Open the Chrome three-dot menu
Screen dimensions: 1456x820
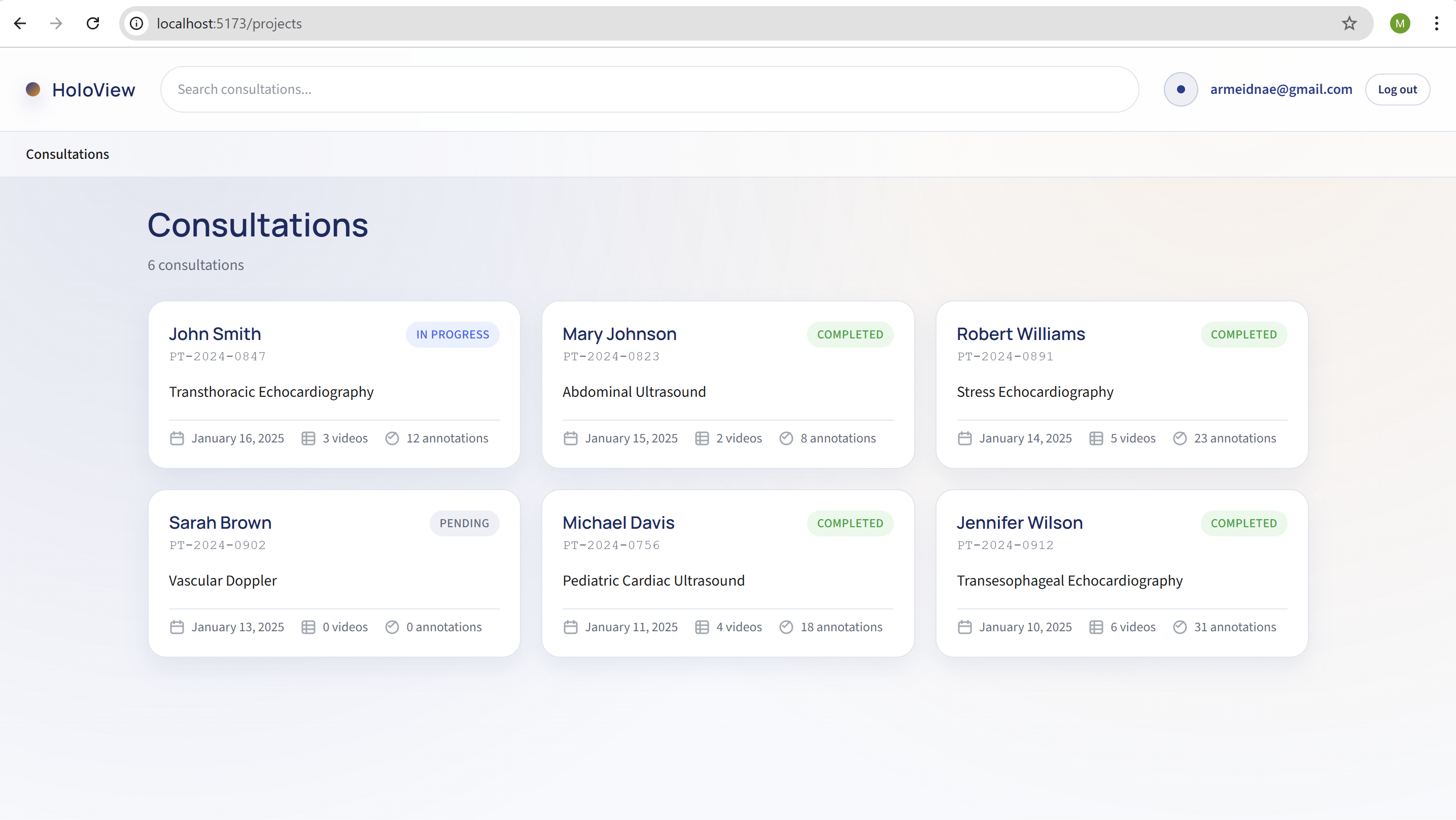[x=1436, y=23]
